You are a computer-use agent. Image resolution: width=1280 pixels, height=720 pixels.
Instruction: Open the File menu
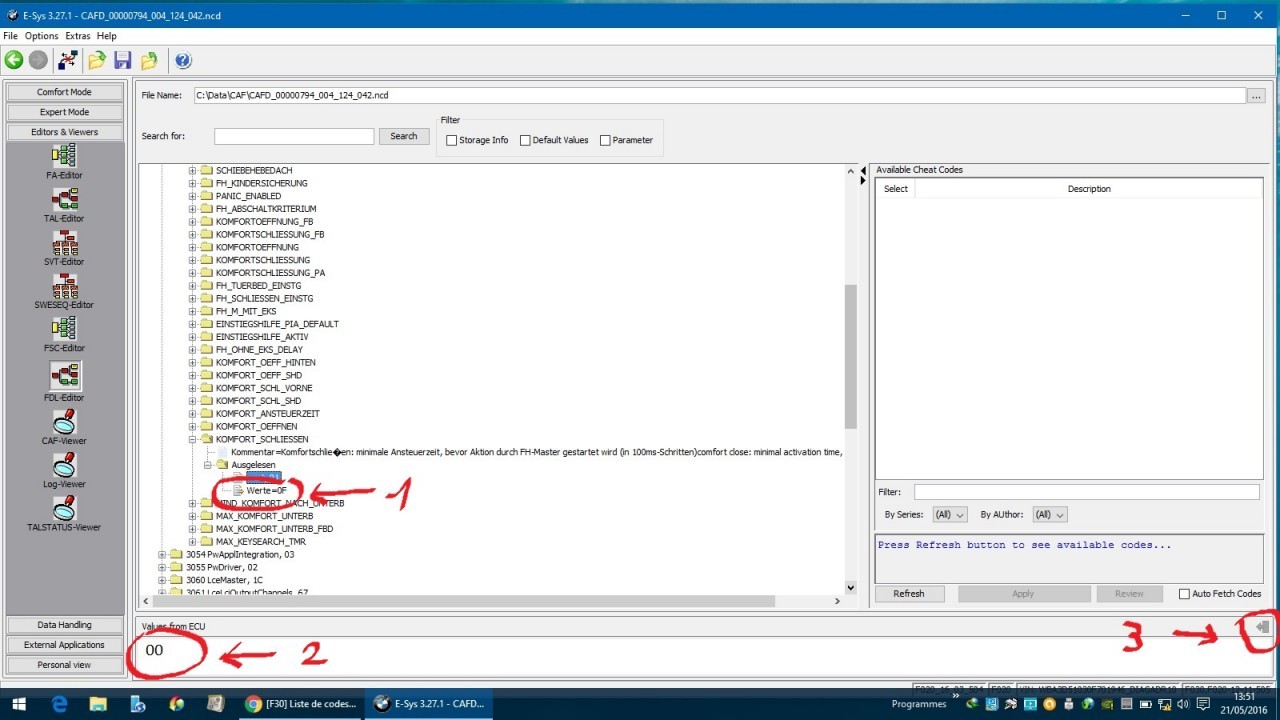tap(11, 36)
